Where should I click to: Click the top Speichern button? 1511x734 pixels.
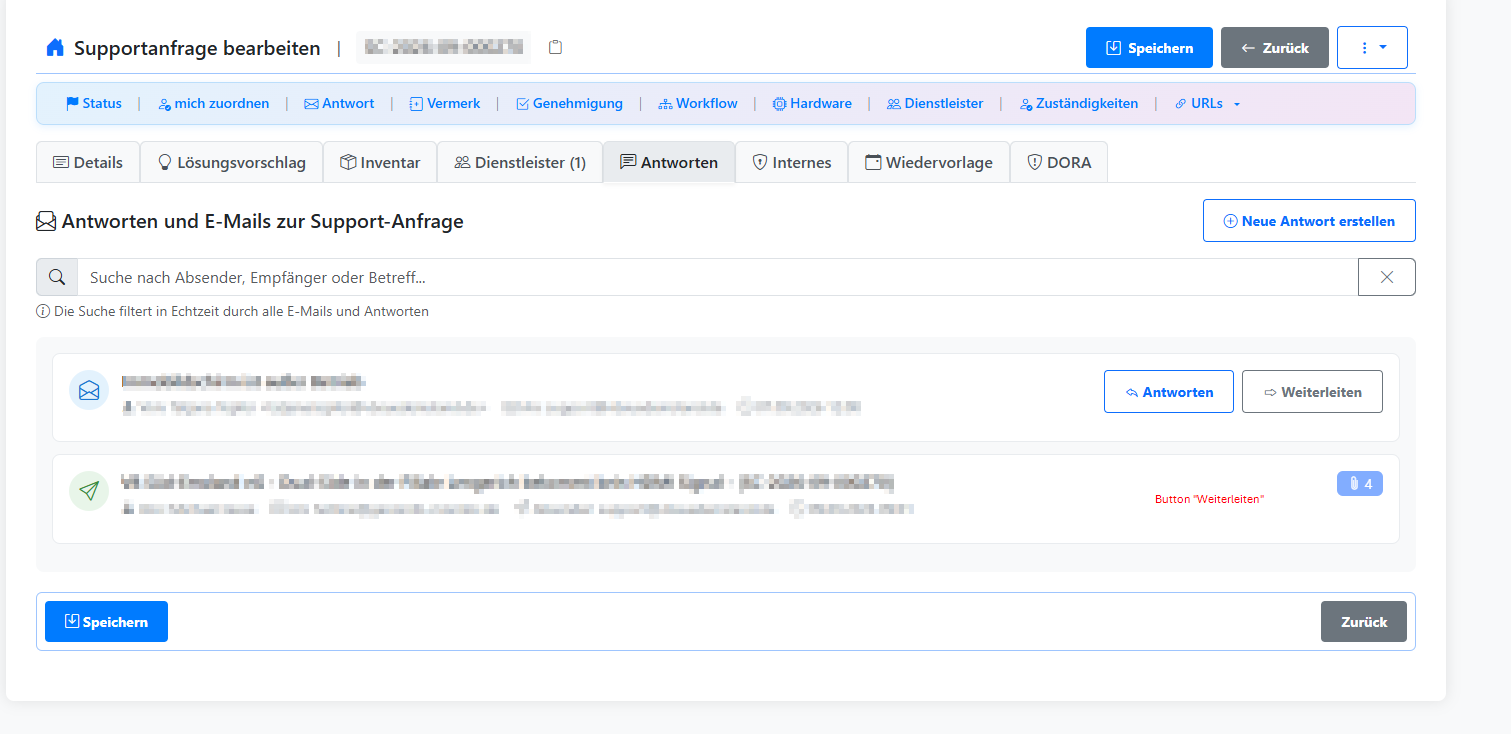(x=1149, y=47)
